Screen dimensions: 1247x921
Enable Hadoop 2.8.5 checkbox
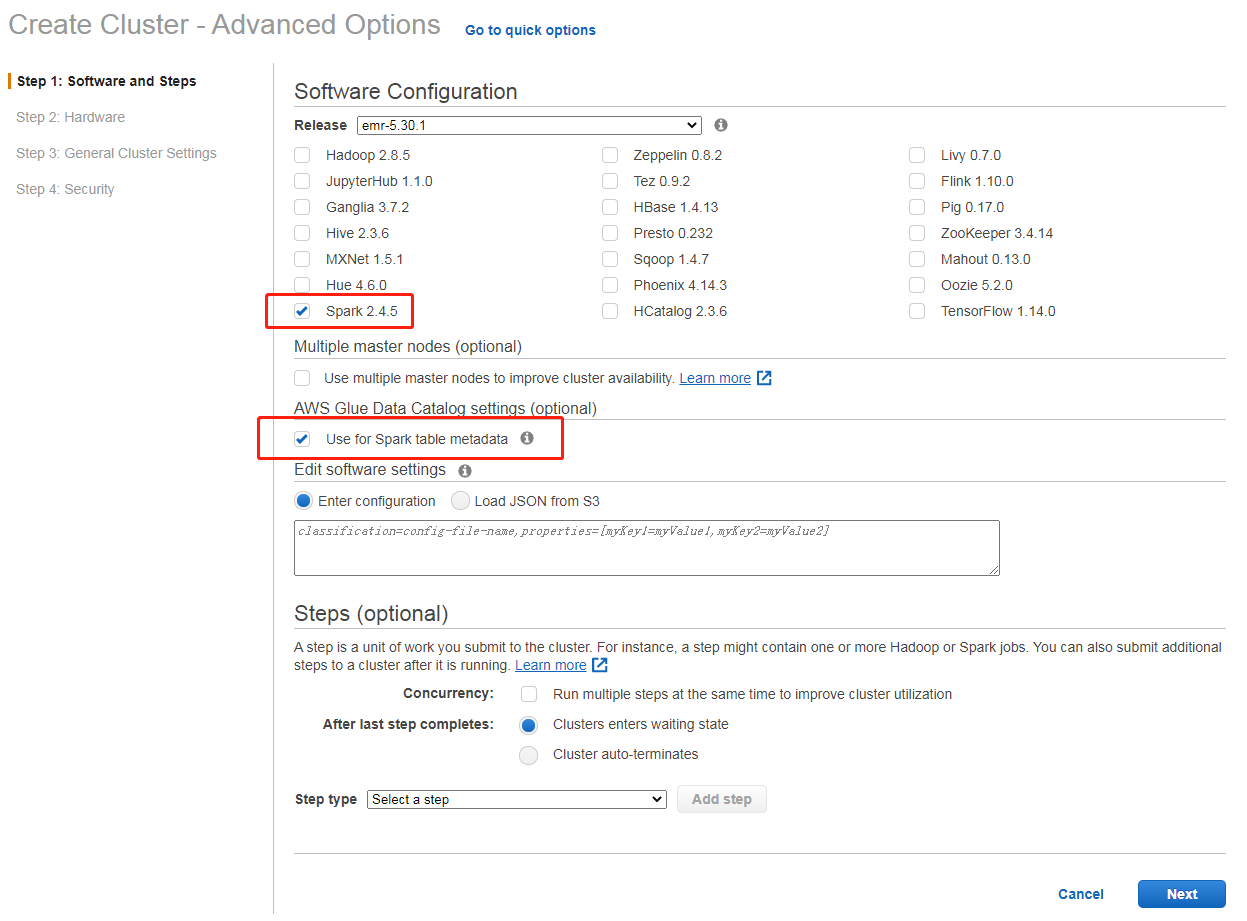click(x=302, y=155)
